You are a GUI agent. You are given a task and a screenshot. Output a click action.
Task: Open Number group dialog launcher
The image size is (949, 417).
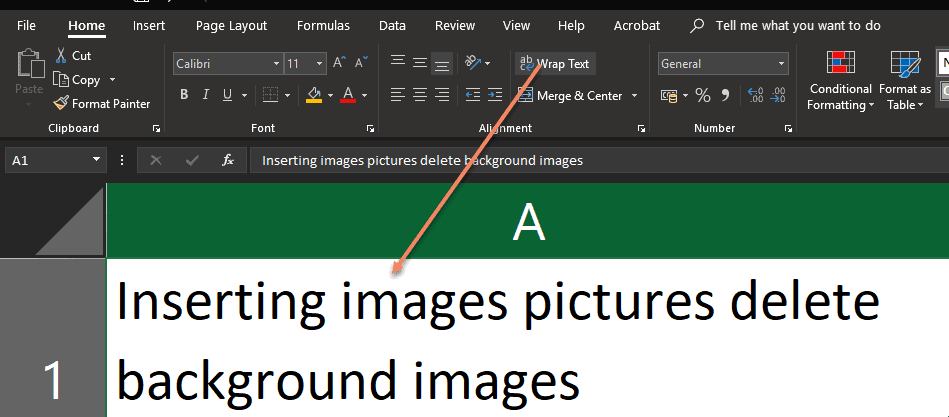point(788,128)
